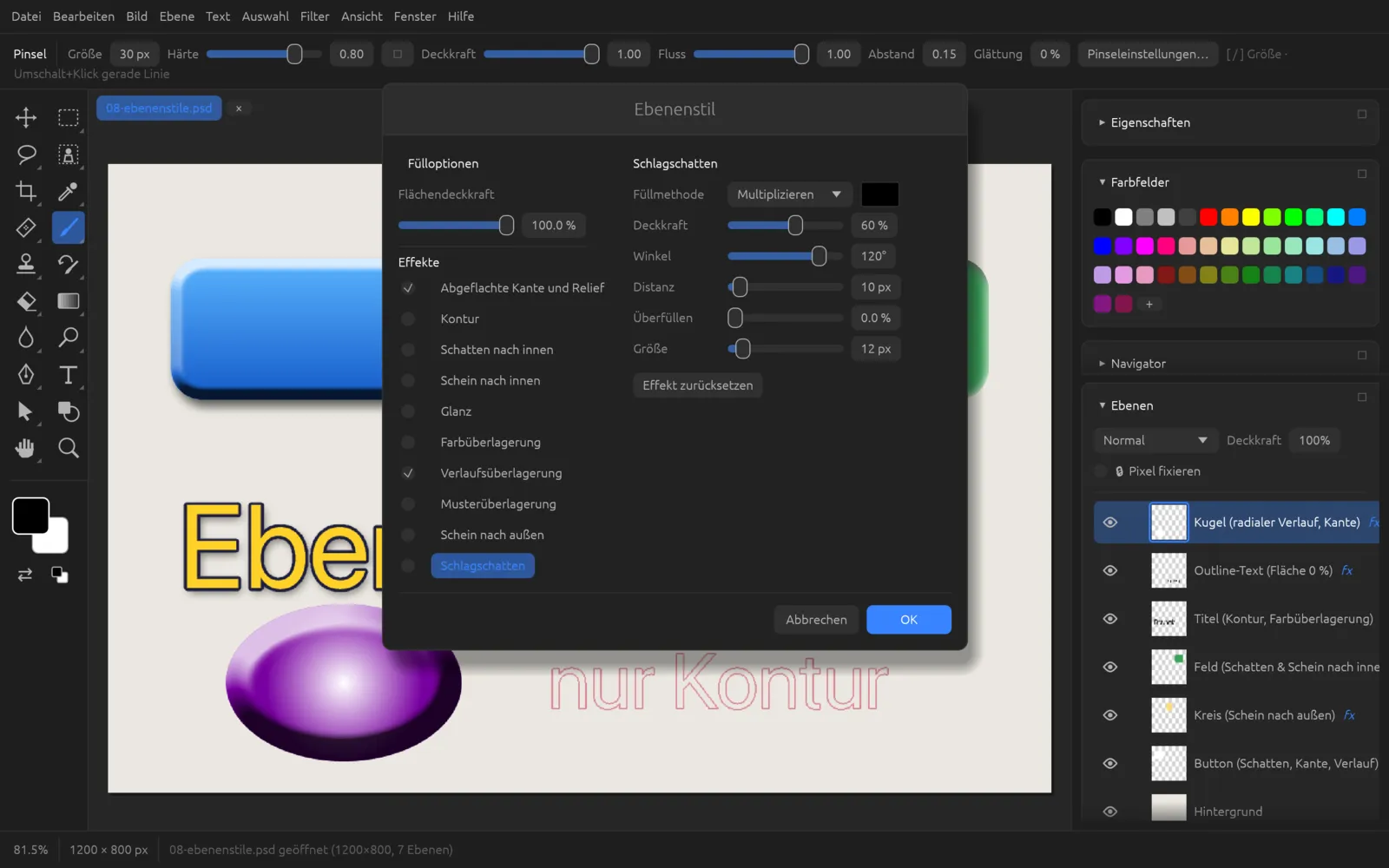This screenshot has width=1389, height=868.
Task: Select the Zoom magnifier tool
Action: pos(69,448)
